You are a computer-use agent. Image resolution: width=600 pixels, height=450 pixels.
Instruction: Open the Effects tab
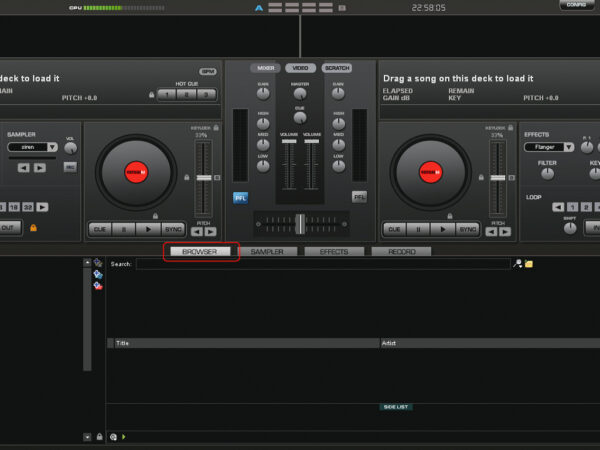334,252
